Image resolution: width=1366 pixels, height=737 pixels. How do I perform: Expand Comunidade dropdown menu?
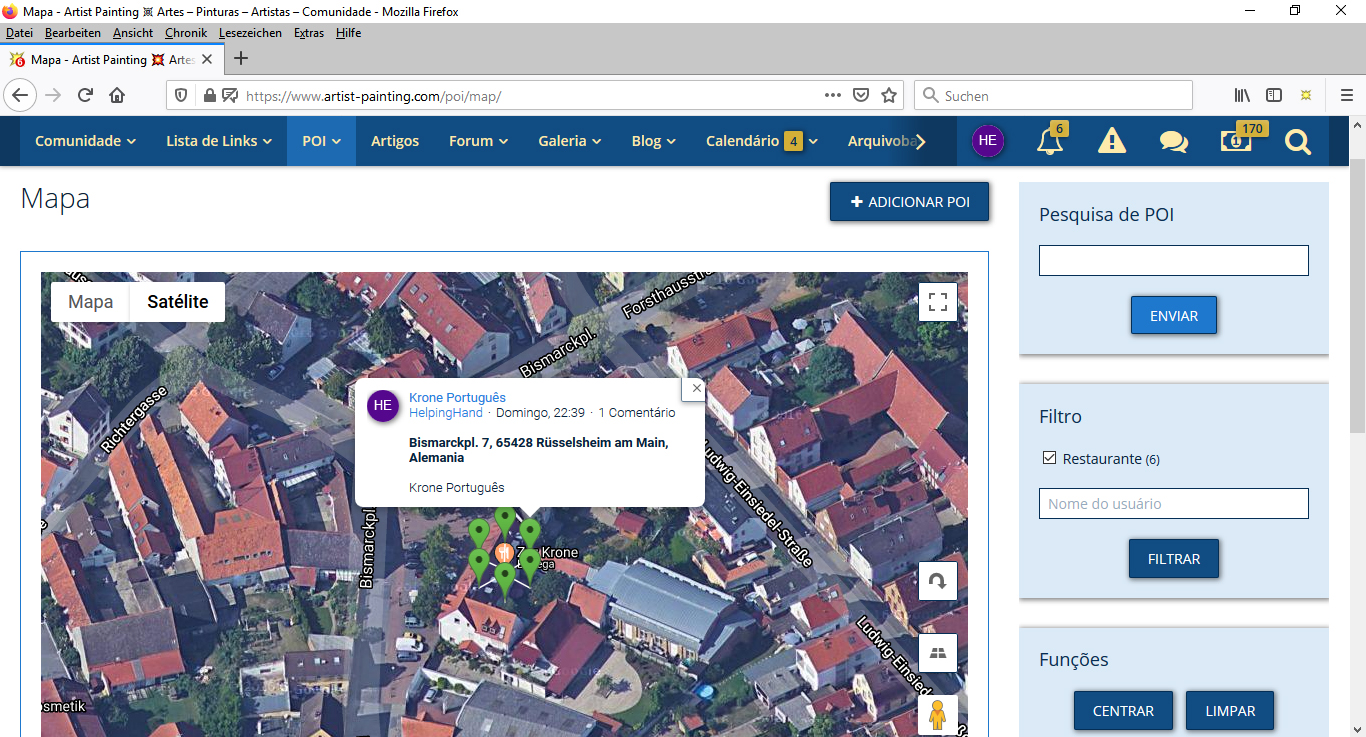click(86, 141)
